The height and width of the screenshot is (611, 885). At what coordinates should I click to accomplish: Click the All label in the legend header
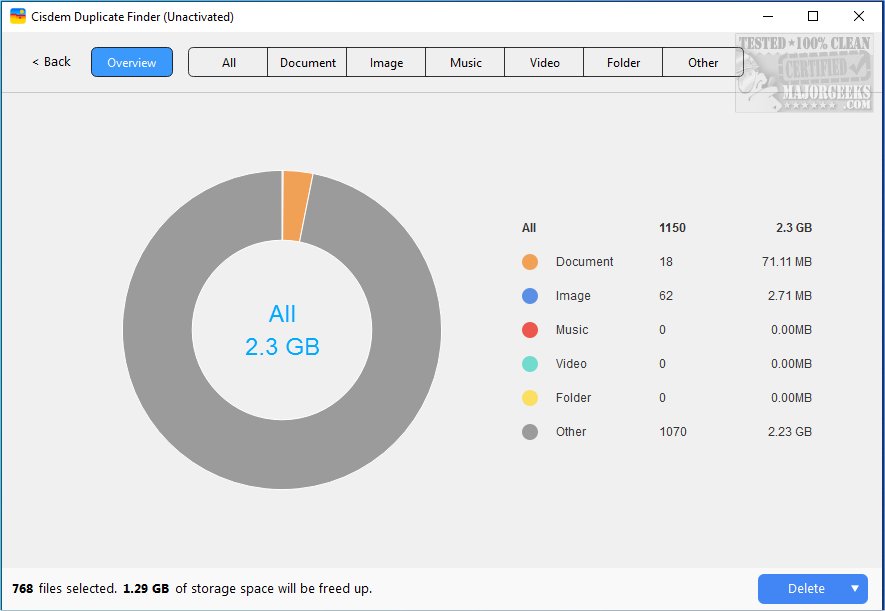pos(529,228)
